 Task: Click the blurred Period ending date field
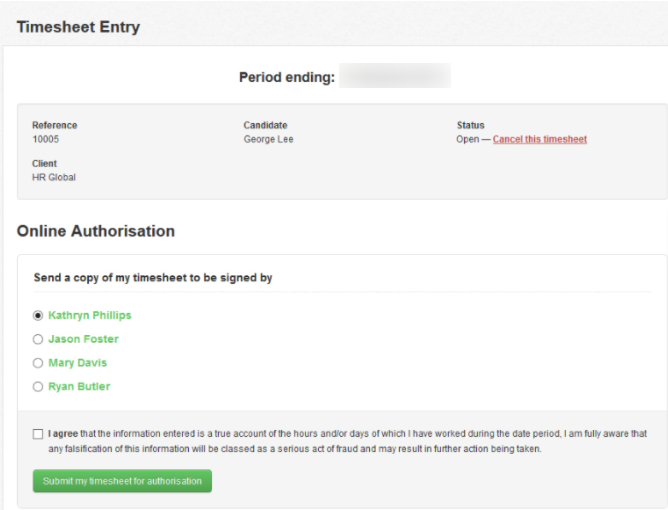tap(395, 76)
